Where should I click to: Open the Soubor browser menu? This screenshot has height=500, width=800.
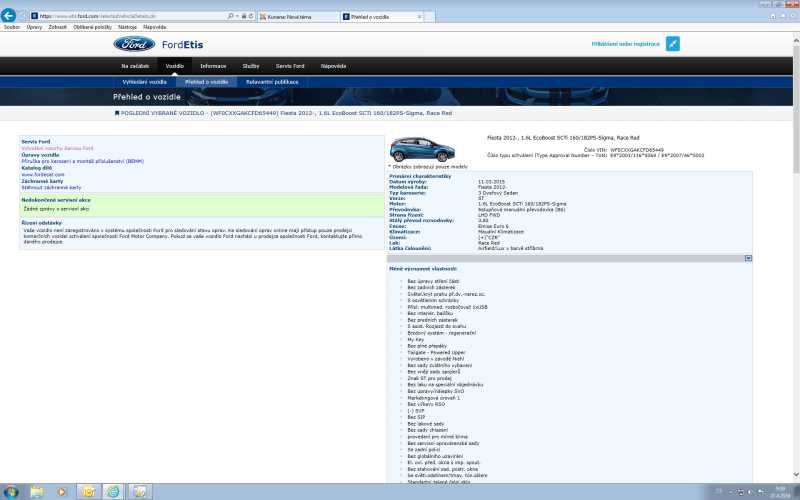pyautogui.click(x=12, y=27)
